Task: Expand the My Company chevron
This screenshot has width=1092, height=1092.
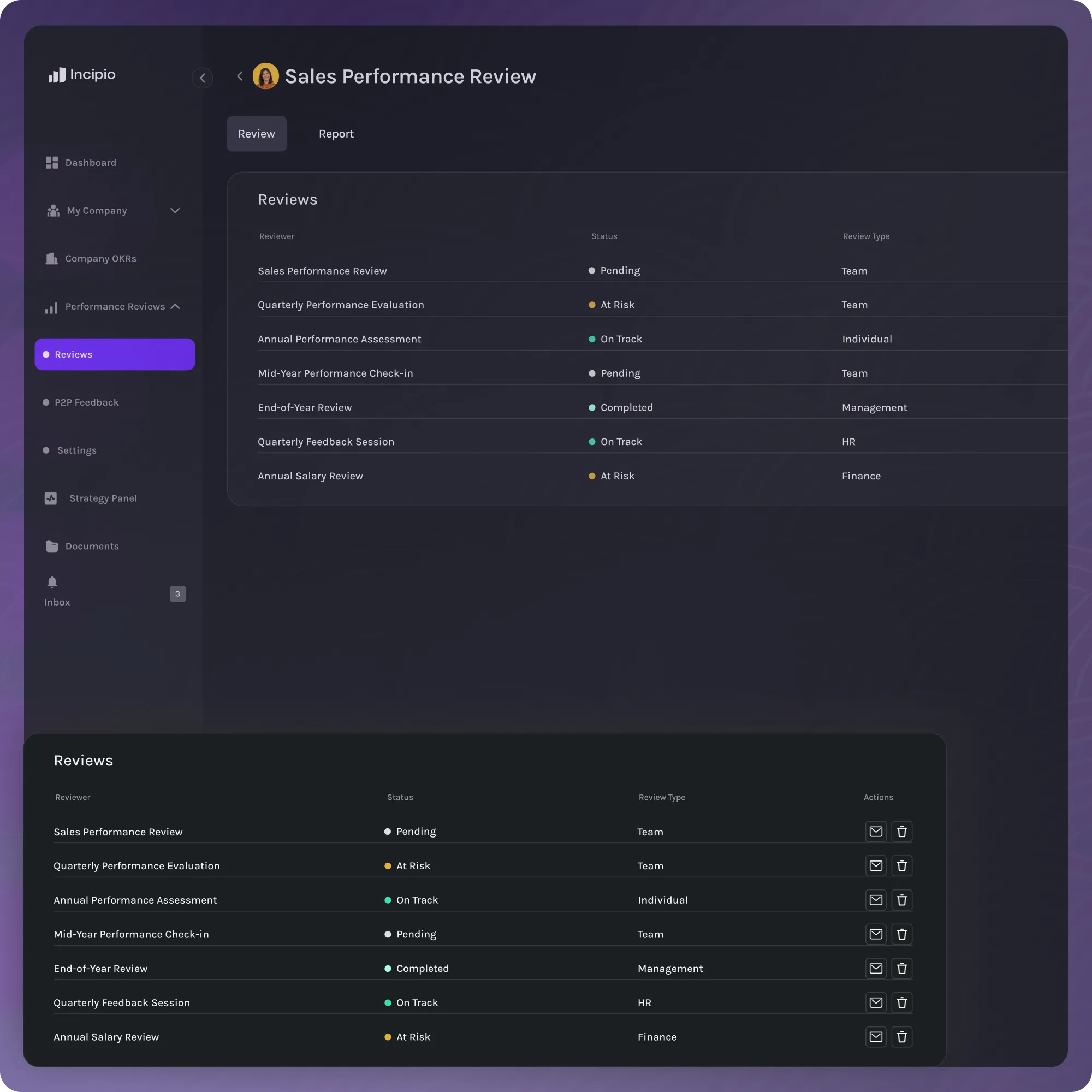Action: (x=175, y=210)
